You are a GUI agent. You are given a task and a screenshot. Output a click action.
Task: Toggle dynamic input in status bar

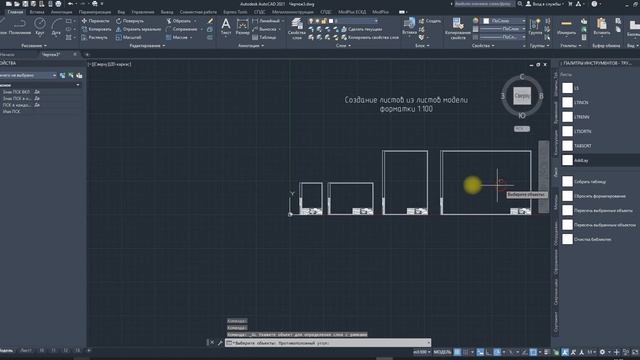[480, 352]
